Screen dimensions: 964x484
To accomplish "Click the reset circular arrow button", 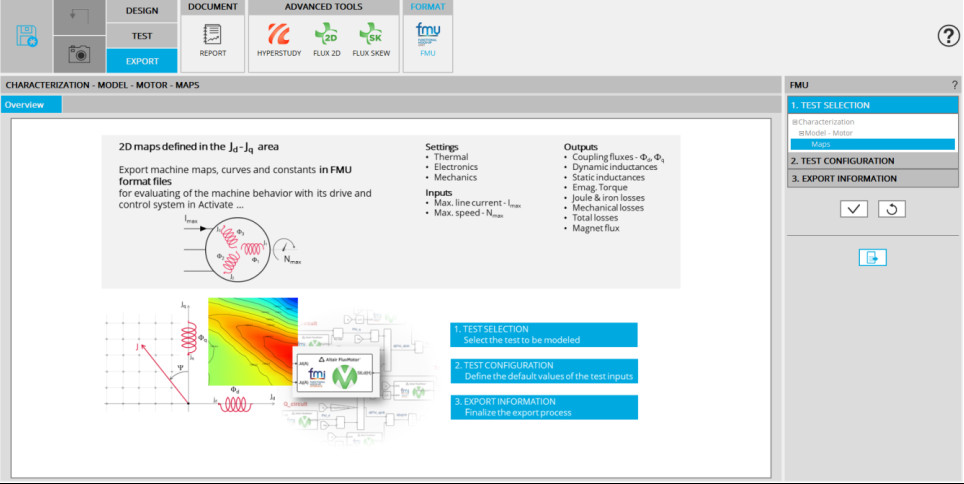I will (891, 209).
